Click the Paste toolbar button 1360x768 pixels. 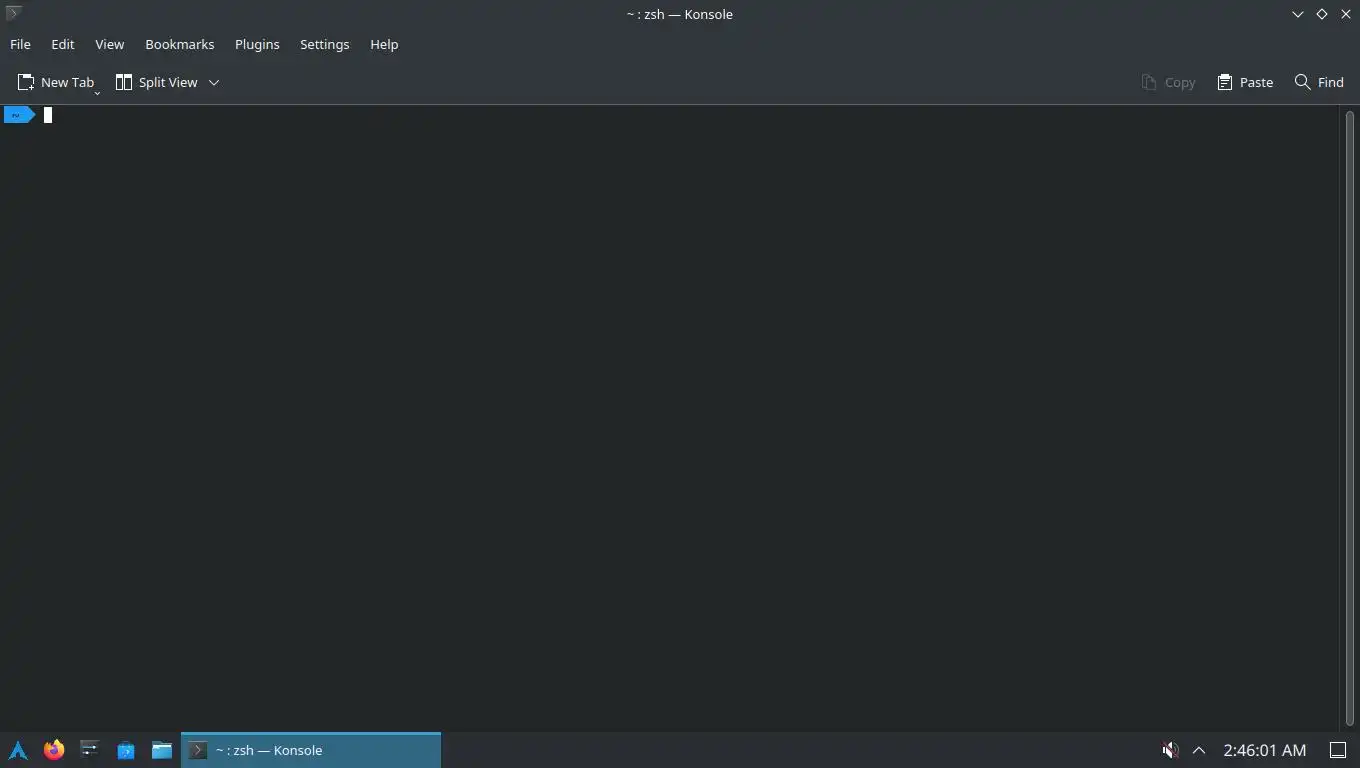tap(1245, 82)
